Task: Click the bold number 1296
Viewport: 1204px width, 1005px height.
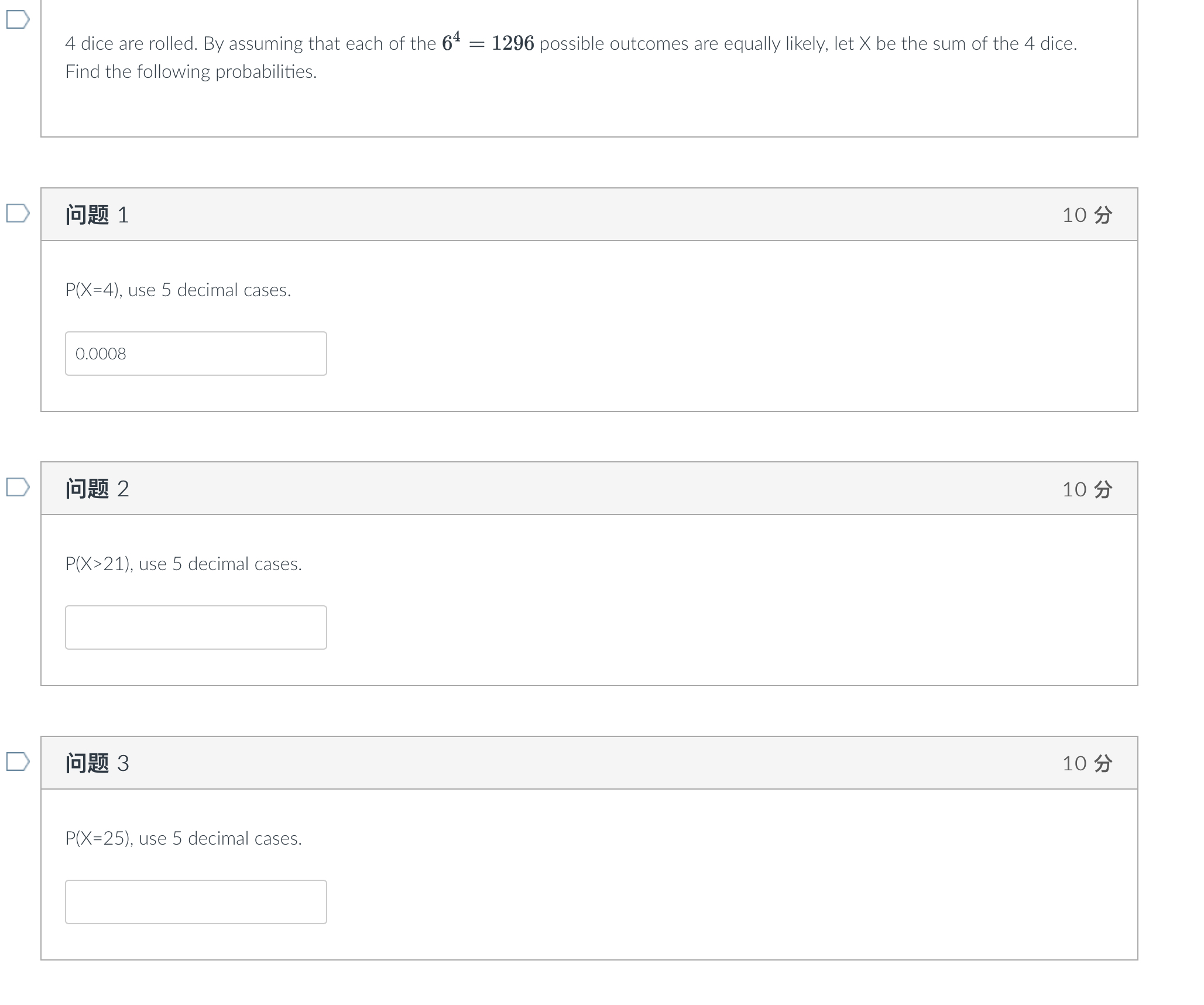Action: pos(513,43)
